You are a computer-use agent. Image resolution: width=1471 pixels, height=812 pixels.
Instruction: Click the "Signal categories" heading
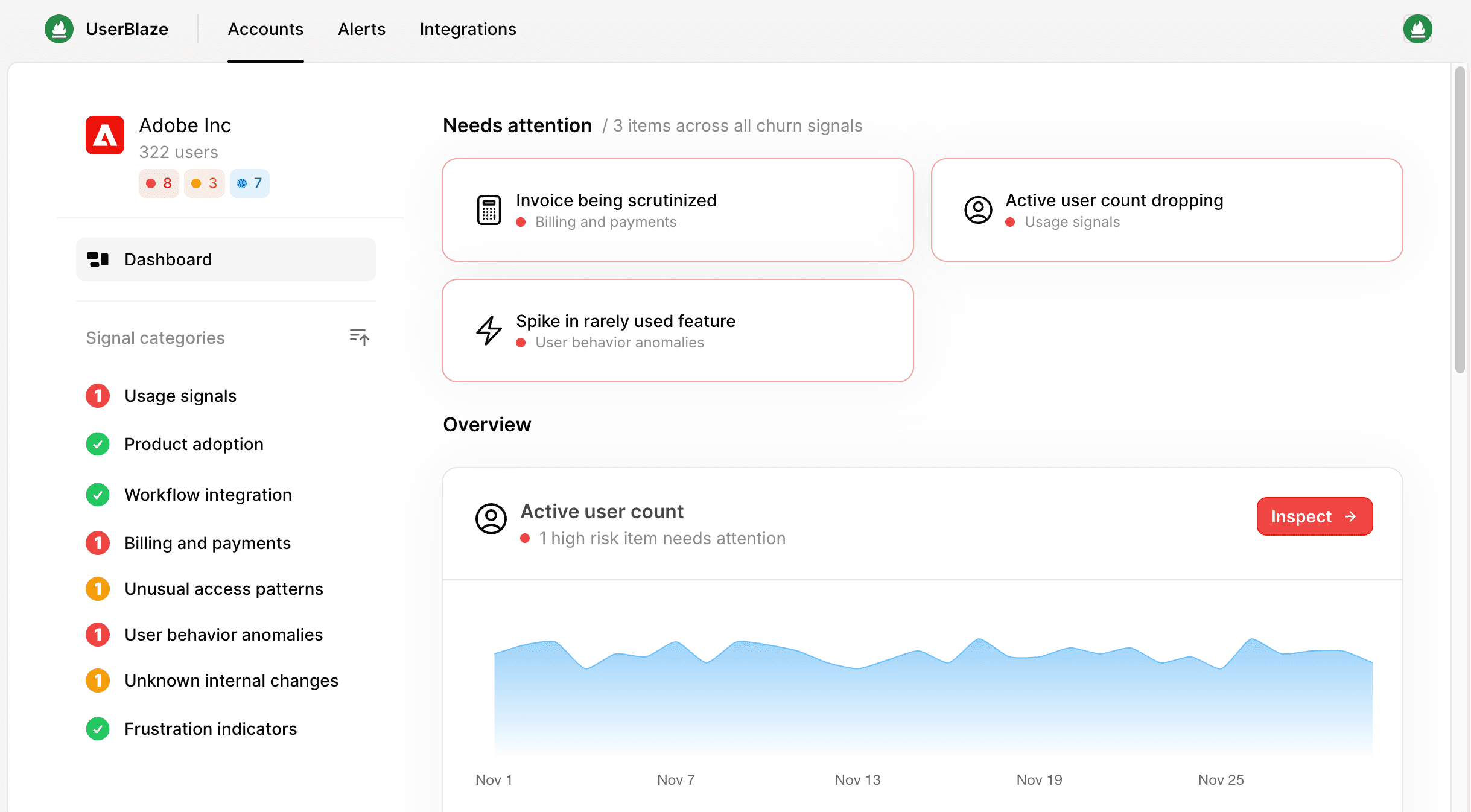pyautogui.click(x=155, y=338)
